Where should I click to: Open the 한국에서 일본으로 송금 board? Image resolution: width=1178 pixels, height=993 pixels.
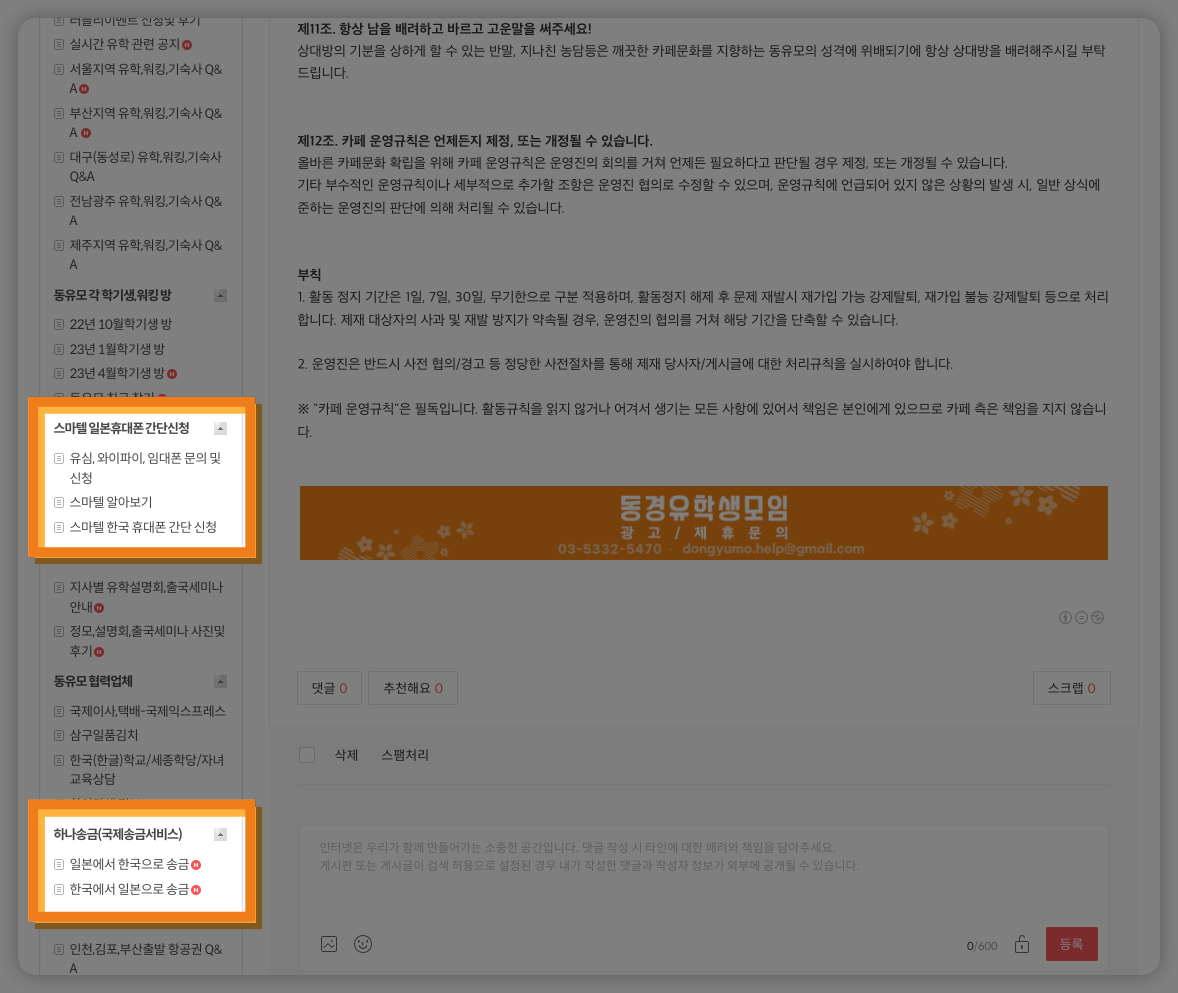129,889
